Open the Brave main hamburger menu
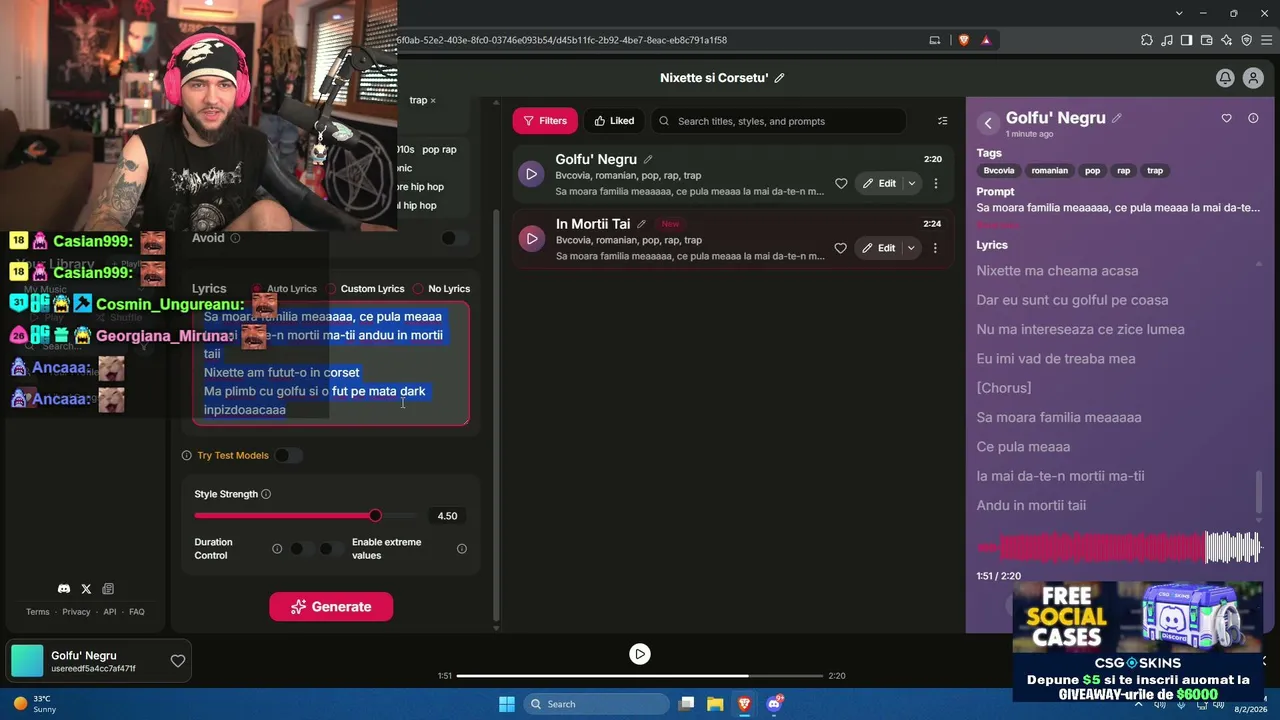This screenshot has width=1280, height=720. [1267, 40]
